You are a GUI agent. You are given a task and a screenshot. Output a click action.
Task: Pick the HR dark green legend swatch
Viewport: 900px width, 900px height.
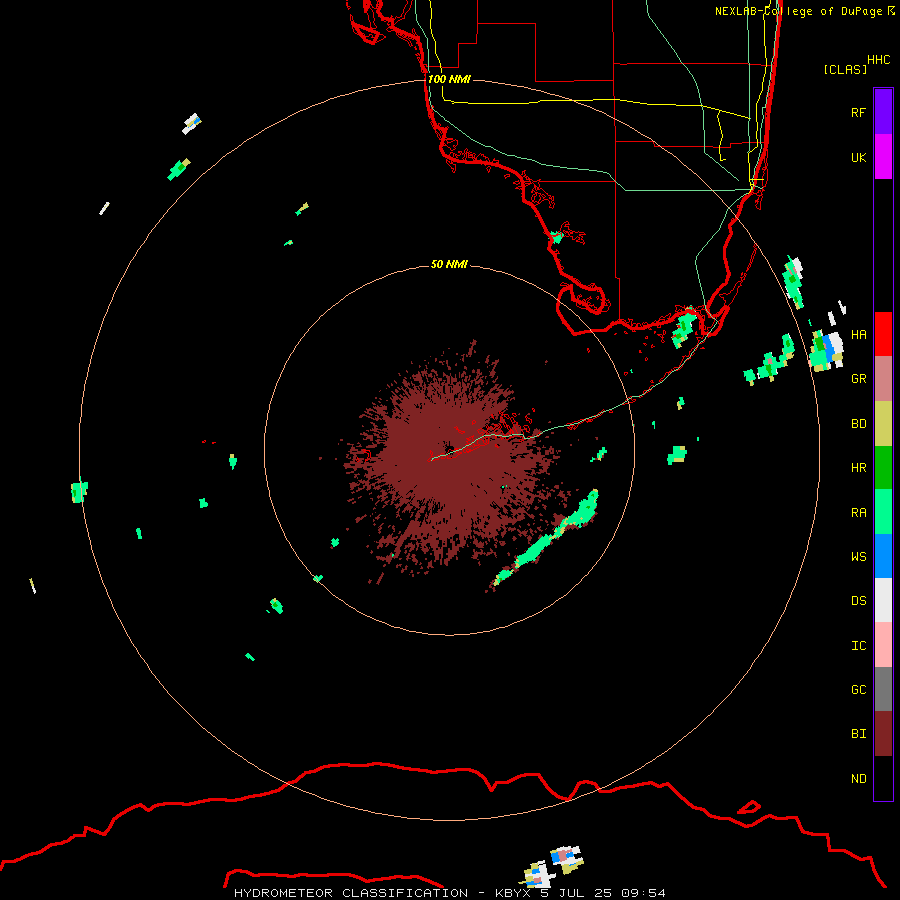click(x=883, y=468)
